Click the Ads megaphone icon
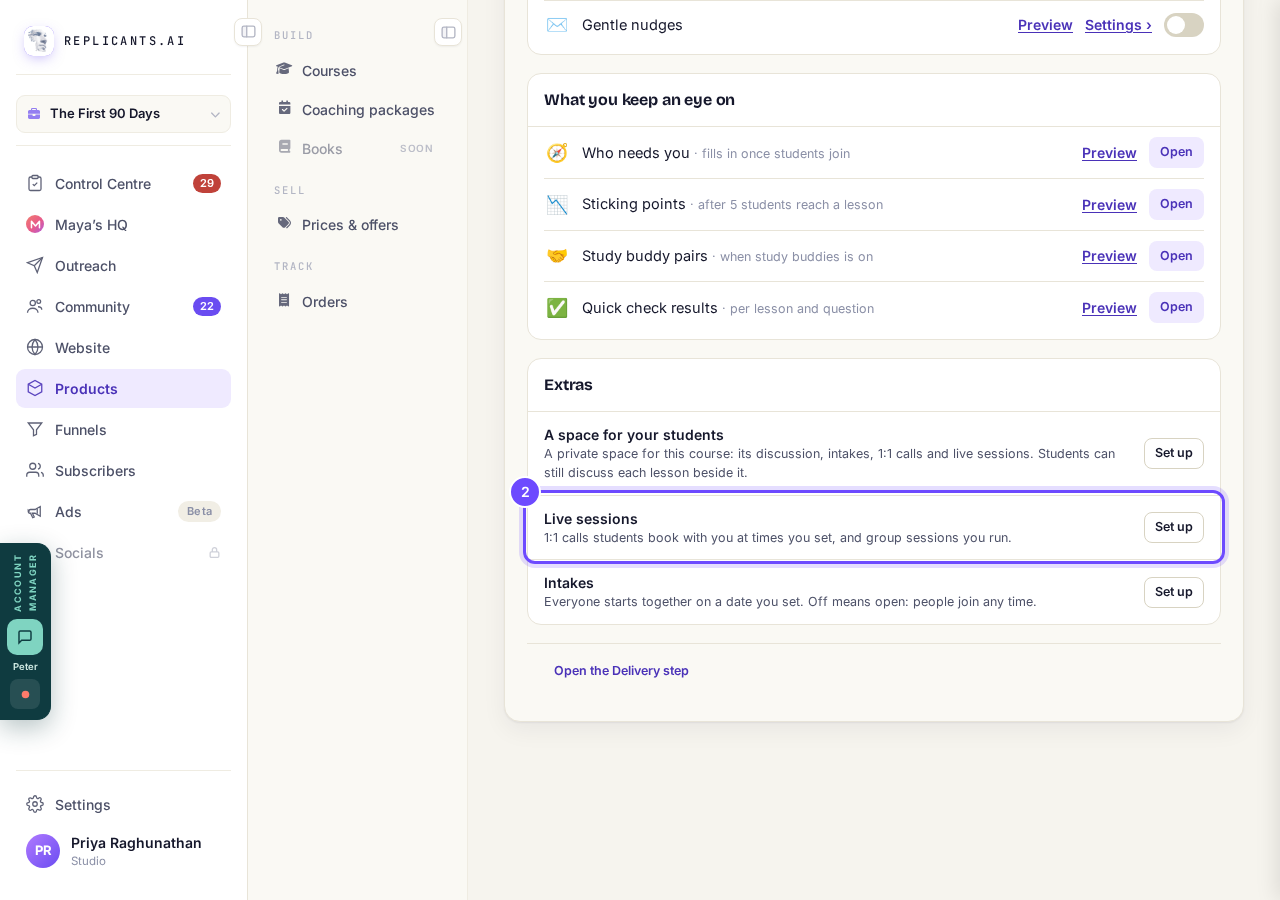Image resolution: width=1280 pixels, height=900 pixels. [35, 511]
